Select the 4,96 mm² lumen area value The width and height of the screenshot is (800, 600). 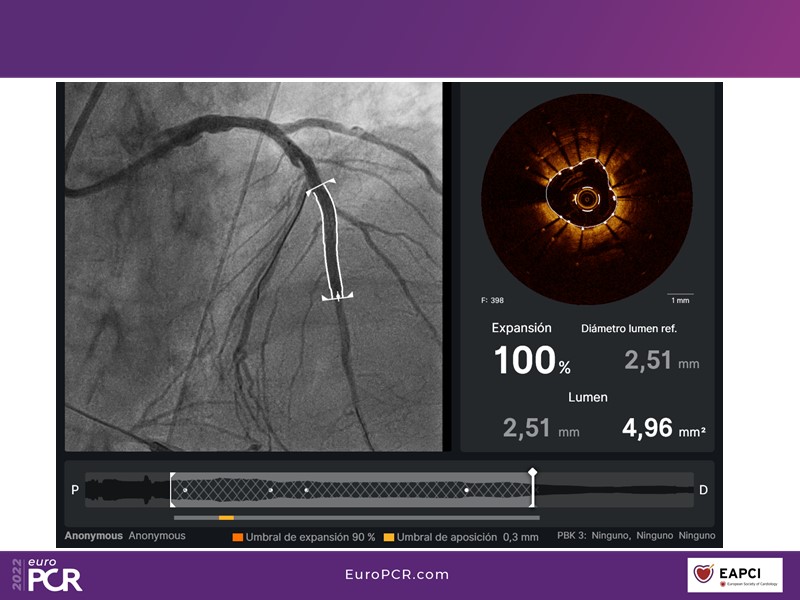tap(662, 428)
